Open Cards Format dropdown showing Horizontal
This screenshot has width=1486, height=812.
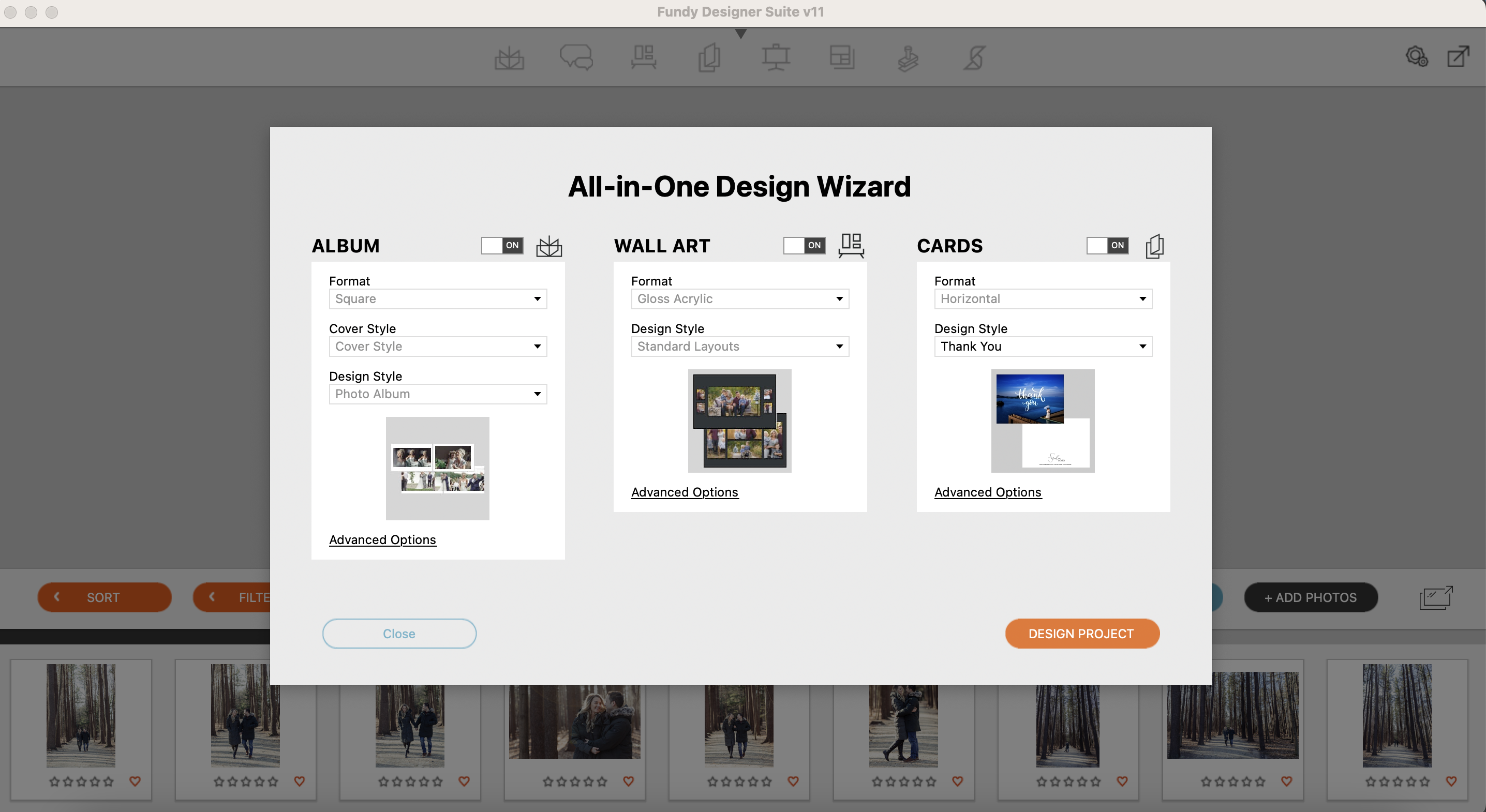pyautogui.click(x=1043, y=299)
